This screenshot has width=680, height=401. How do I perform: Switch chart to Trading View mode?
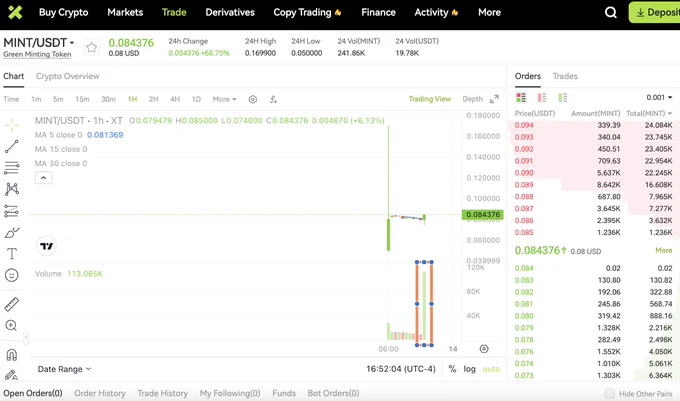tap(430, 99)
